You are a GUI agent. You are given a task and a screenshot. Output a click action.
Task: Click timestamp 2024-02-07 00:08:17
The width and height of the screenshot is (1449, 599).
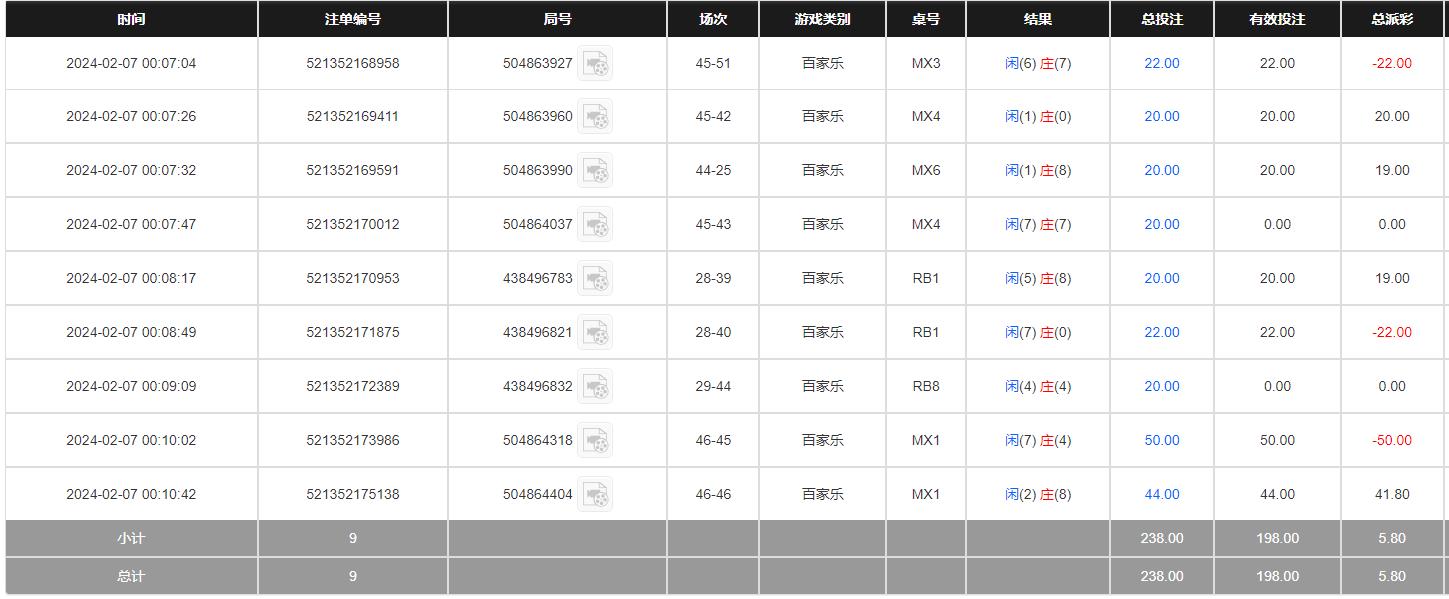(131, 278)
